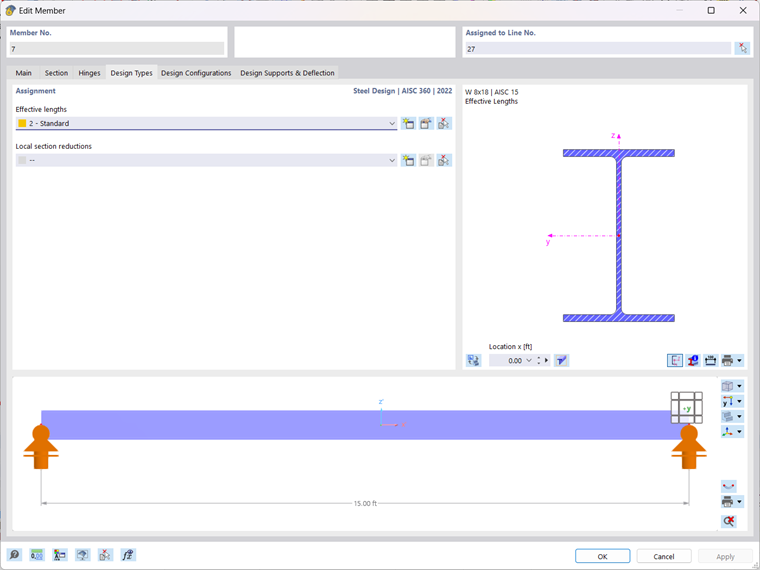Create new local section reduction
Image resolution: width=760 pixels, height=570 pixels.
pyautogui.click(x=409, y=160)
